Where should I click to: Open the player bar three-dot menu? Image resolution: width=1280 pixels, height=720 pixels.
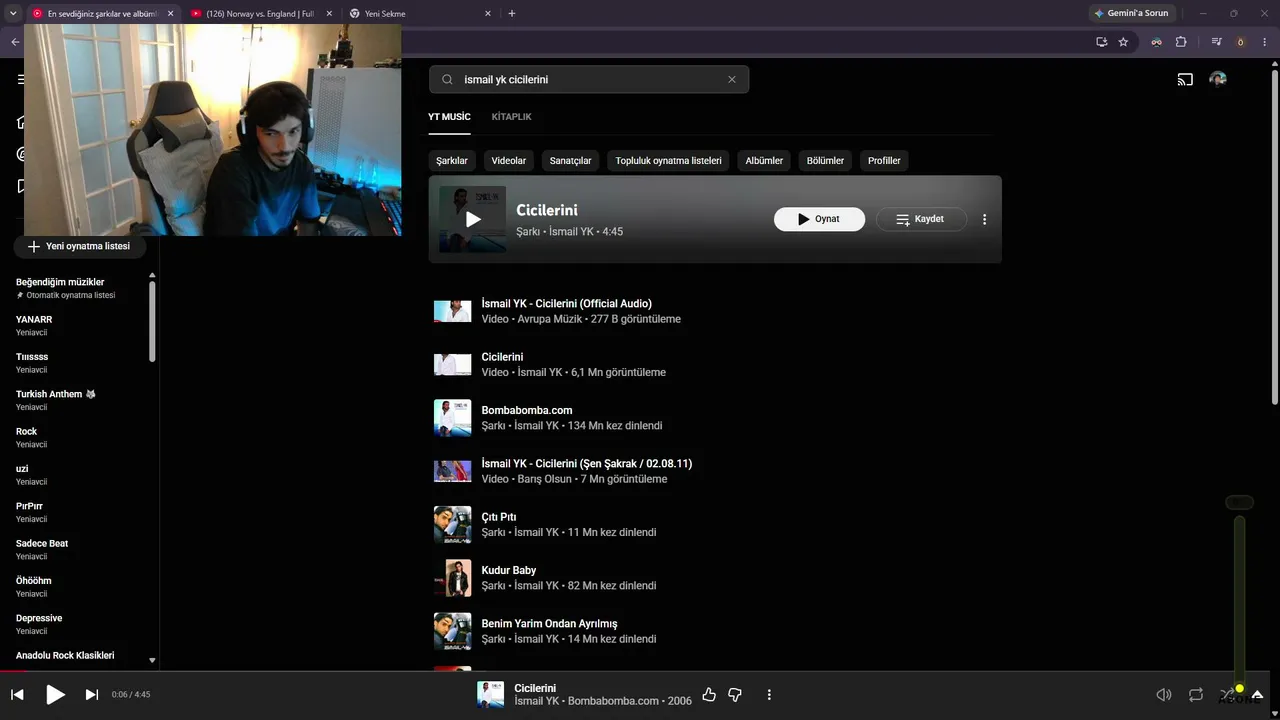[769, 694]
